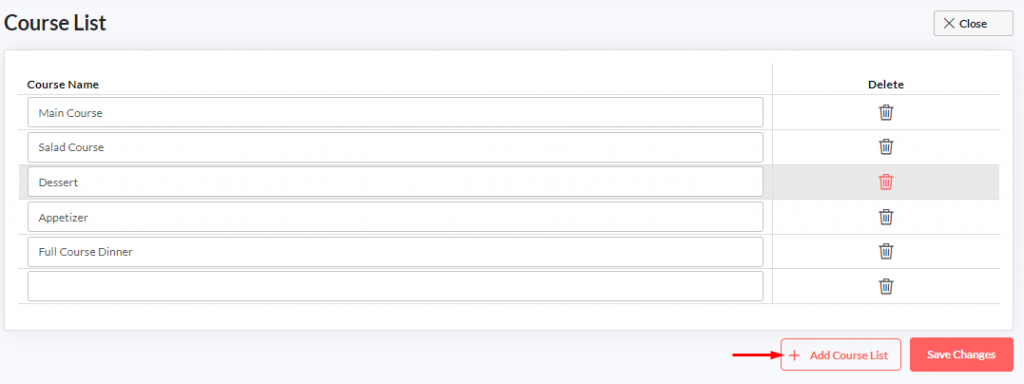Click the X icon on the Close button

950,24
